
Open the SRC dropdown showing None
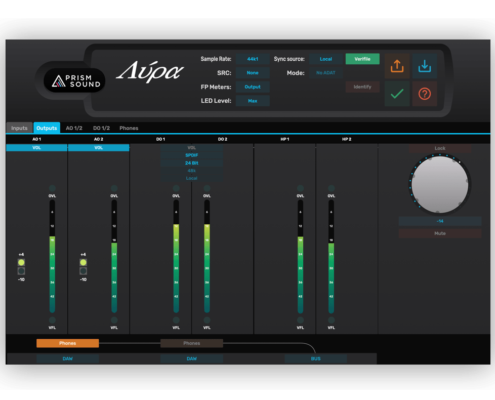coord(253,73)
